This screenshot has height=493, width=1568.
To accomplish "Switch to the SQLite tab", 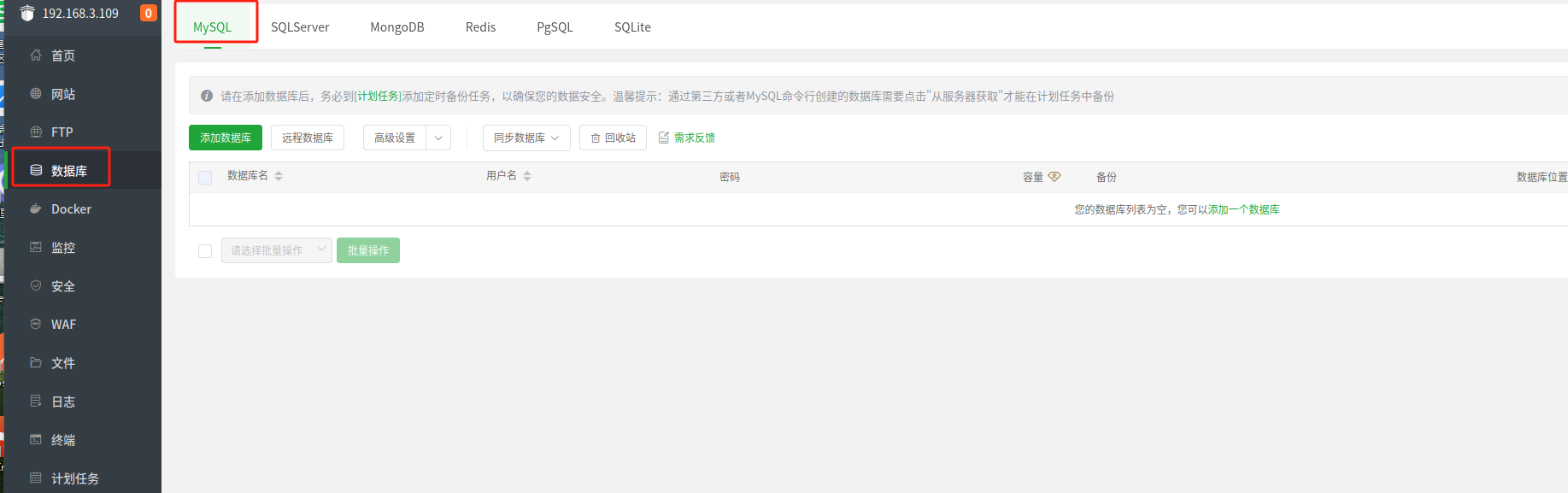I will (x=632, y=27).
